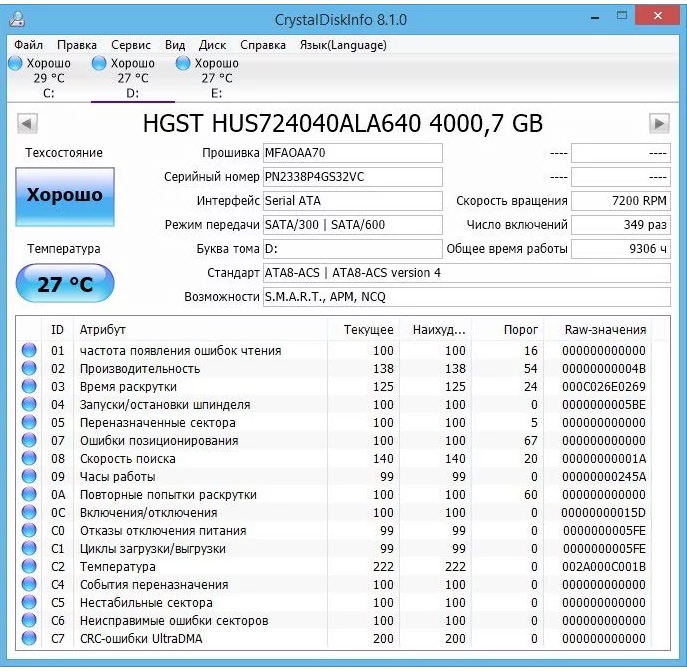Click status orb for attribute 08 Скорость поиска
Viewport: 687px width, 671px height.
click(29, 458)
